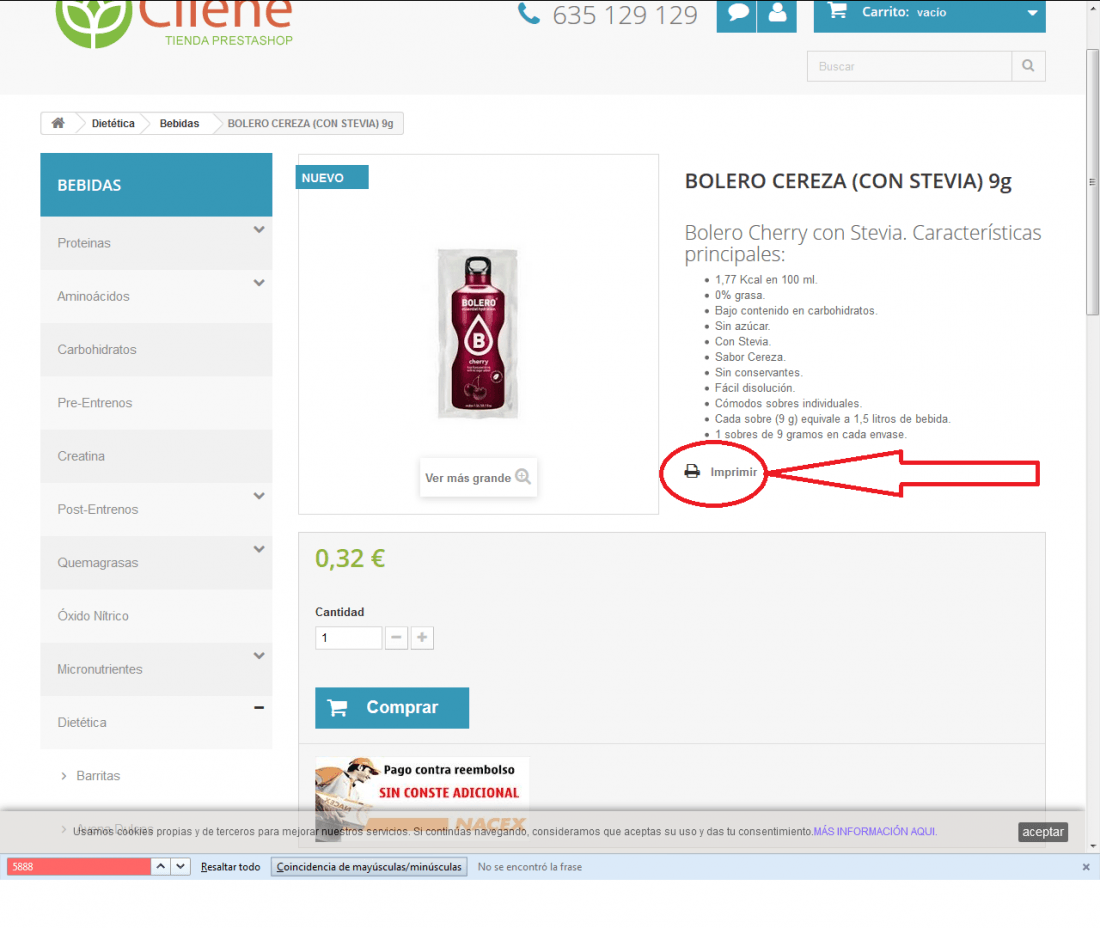Select Carbohidratos category
Image resolution: width=1100 pixels, height=928 pixels.
97,349
